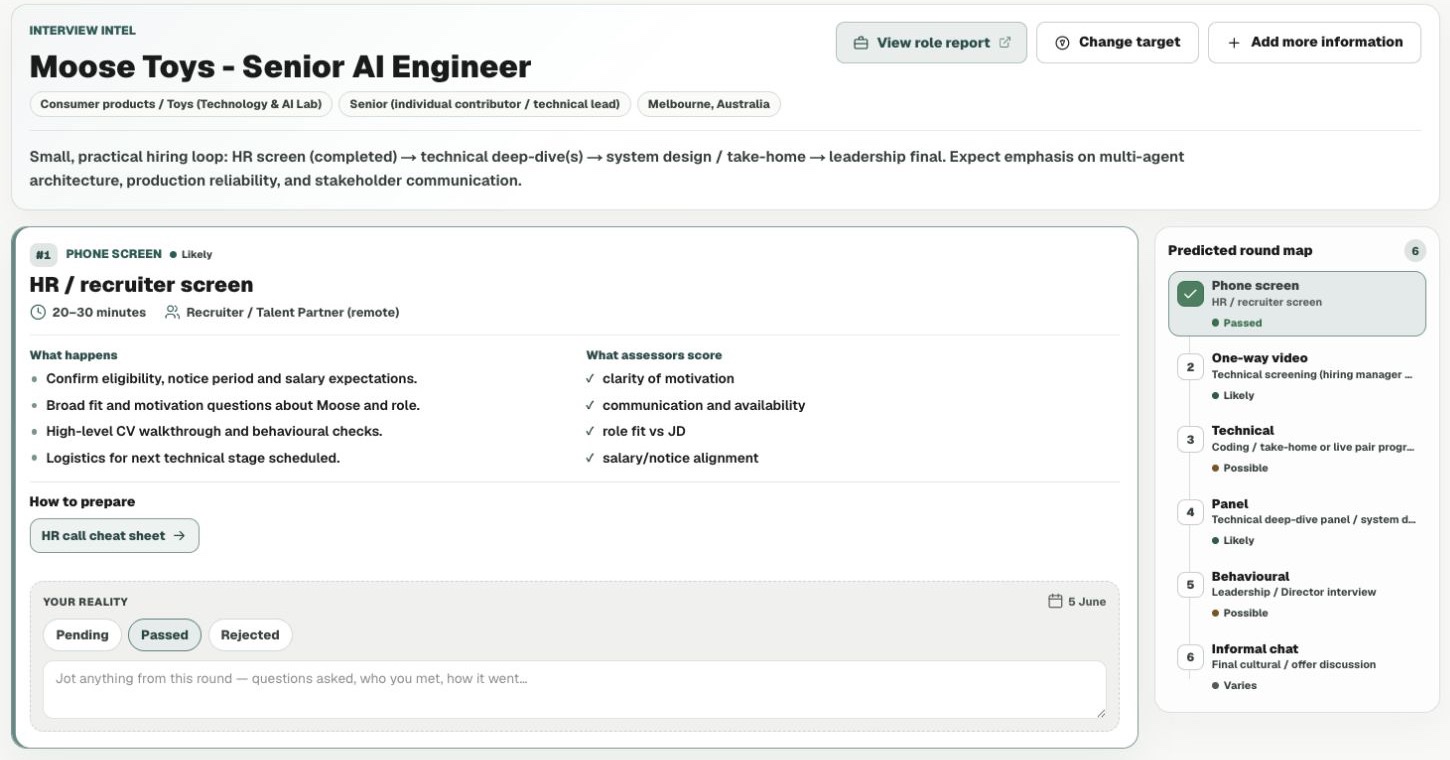Click the Senior individual contributor tag
1450x760 pixels.
click(485, 104)
